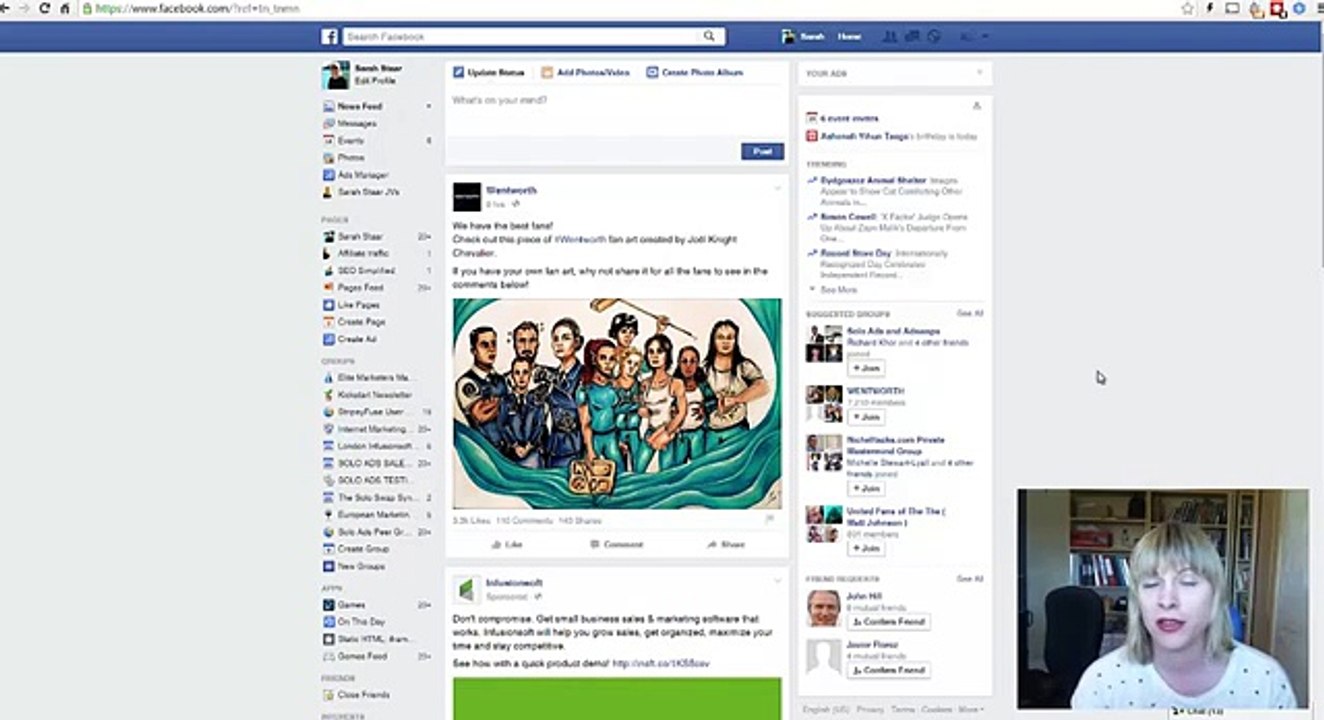
Task: Share the Wentworth fan art post
Action: (726, 545)
